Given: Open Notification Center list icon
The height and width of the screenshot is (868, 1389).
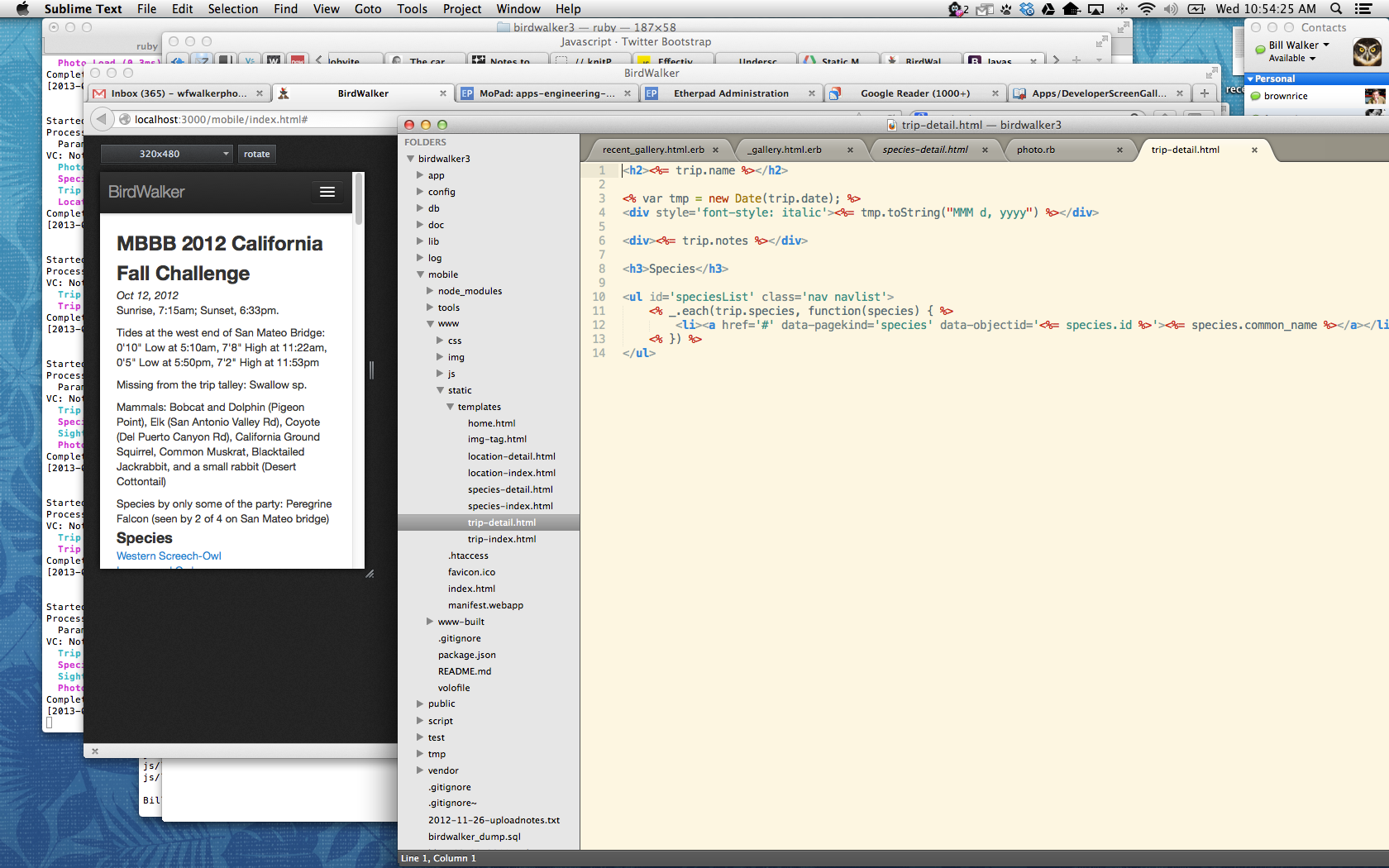Looking at the screenshot, I should click(x=1363, y=9).
